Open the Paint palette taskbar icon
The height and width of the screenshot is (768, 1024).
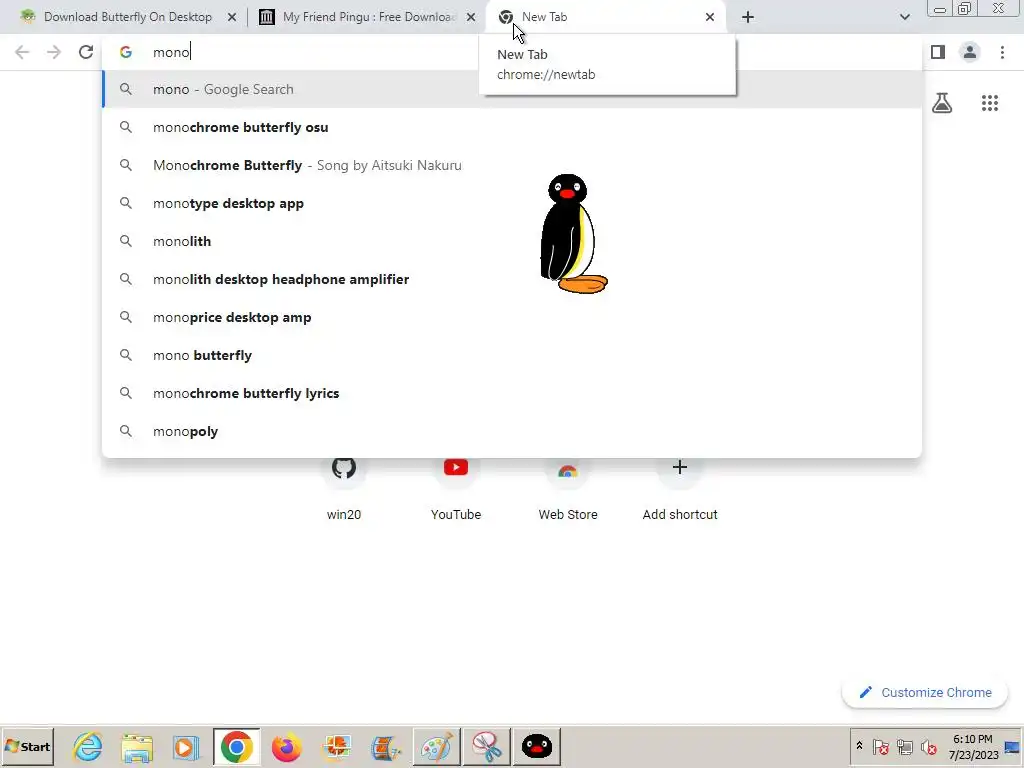tap(437, 746)
